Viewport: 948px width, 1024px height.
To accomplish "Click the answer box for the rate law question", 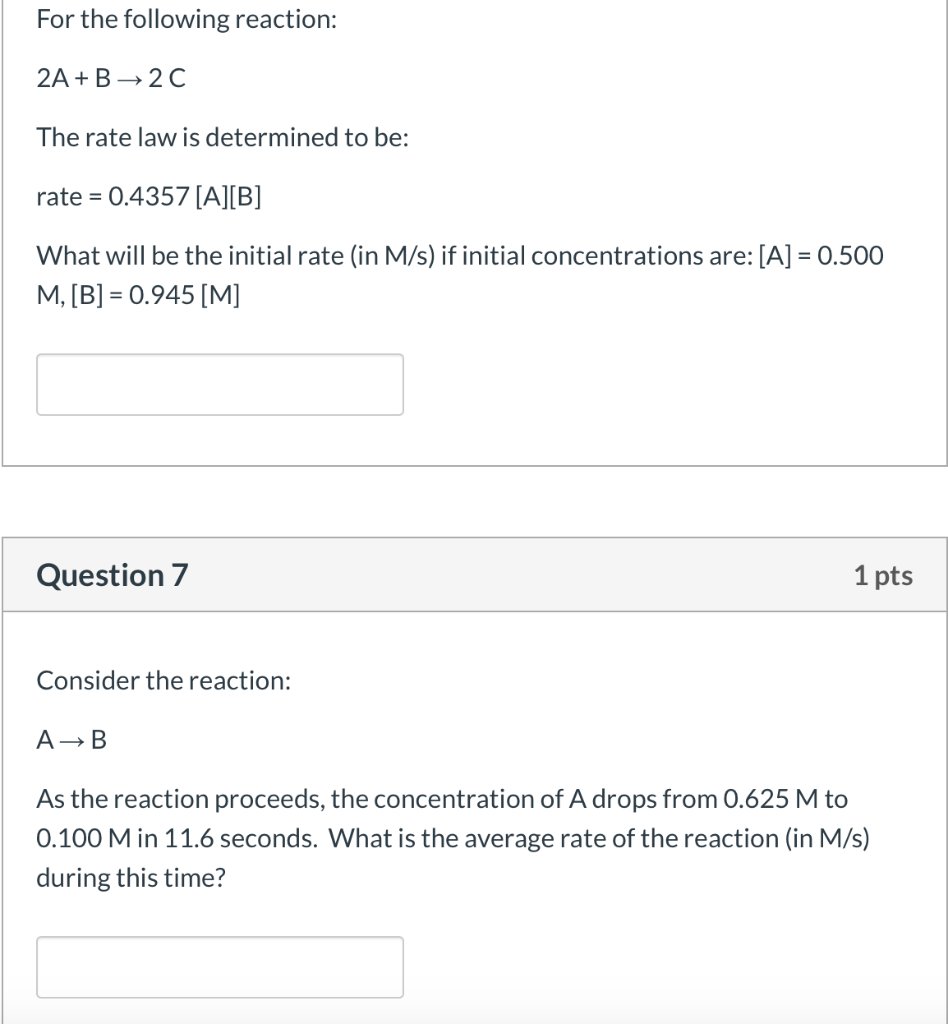I will (x=219, y=384).
